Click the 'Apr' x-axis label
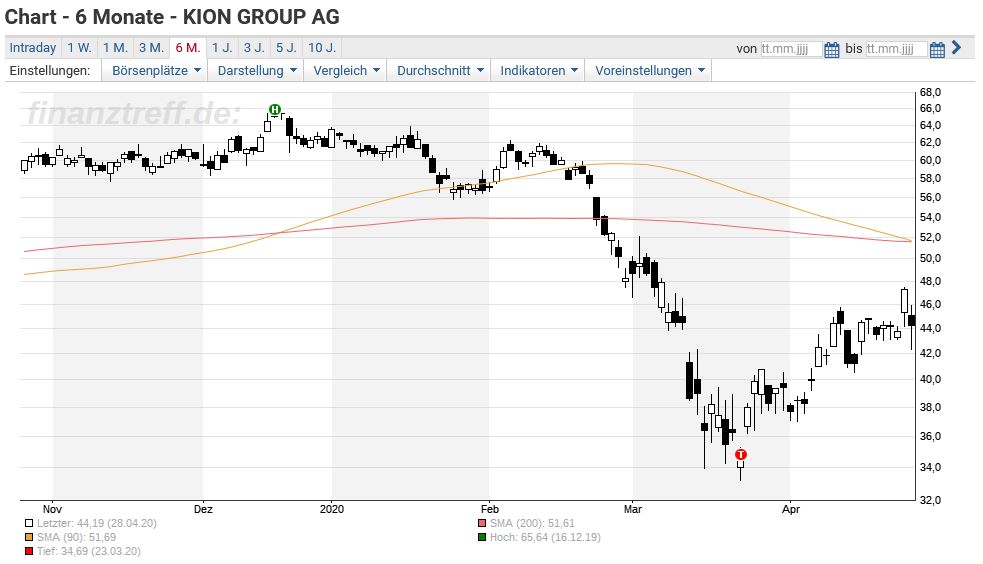Screen dimensions: 983x564 [x=791, y=509]
